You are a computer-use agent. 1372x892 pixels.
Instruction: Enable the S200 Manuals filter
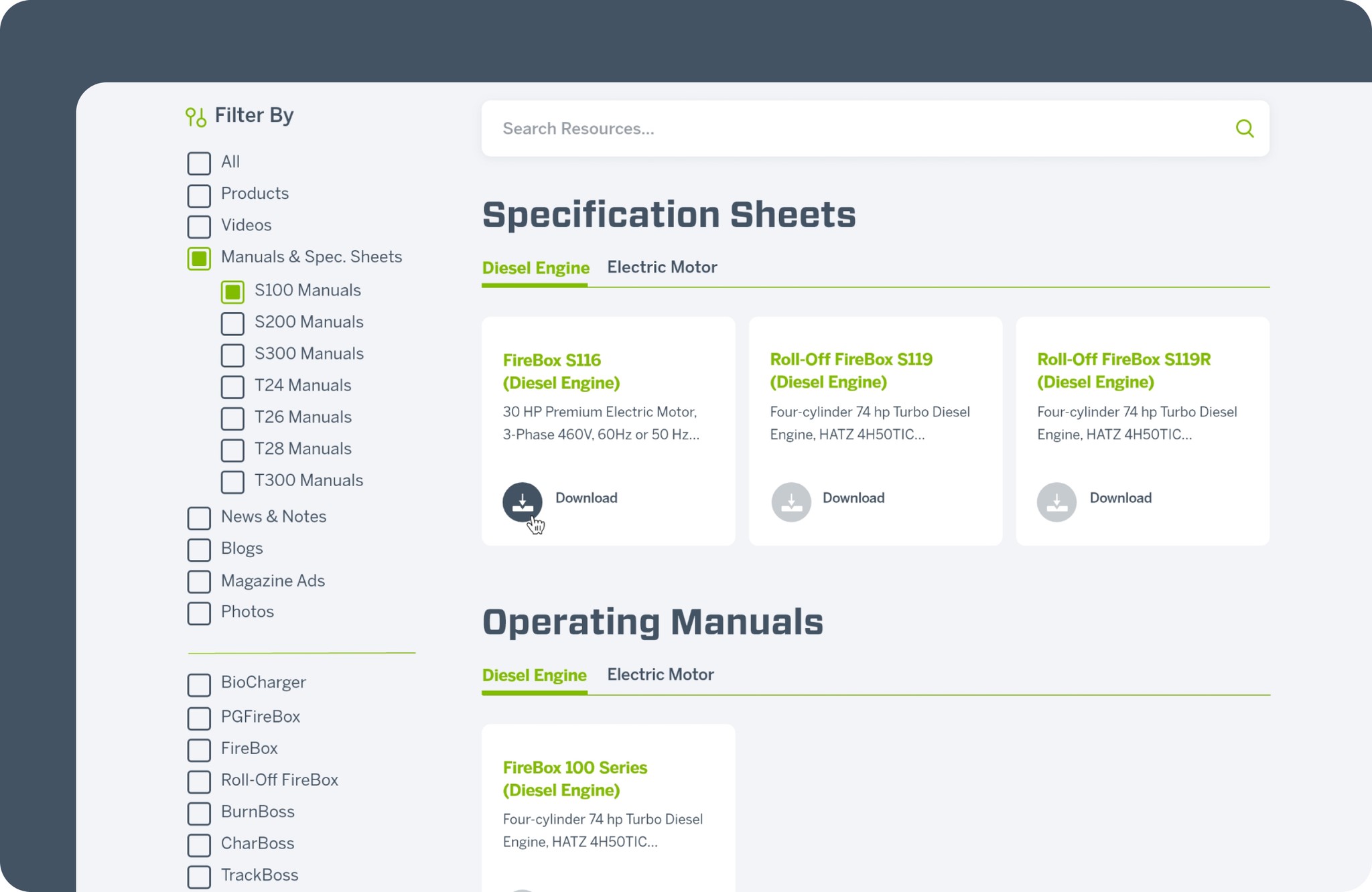[232, 323]
